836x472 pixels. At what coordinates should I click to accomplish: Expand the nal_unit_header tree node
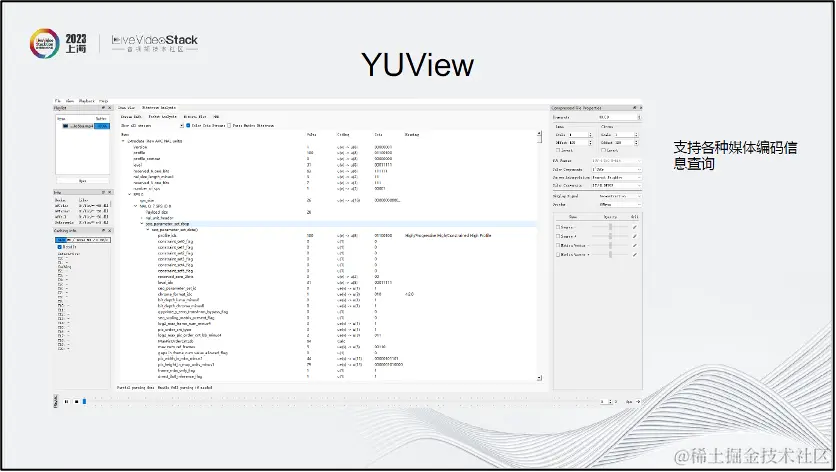(142, 218)
